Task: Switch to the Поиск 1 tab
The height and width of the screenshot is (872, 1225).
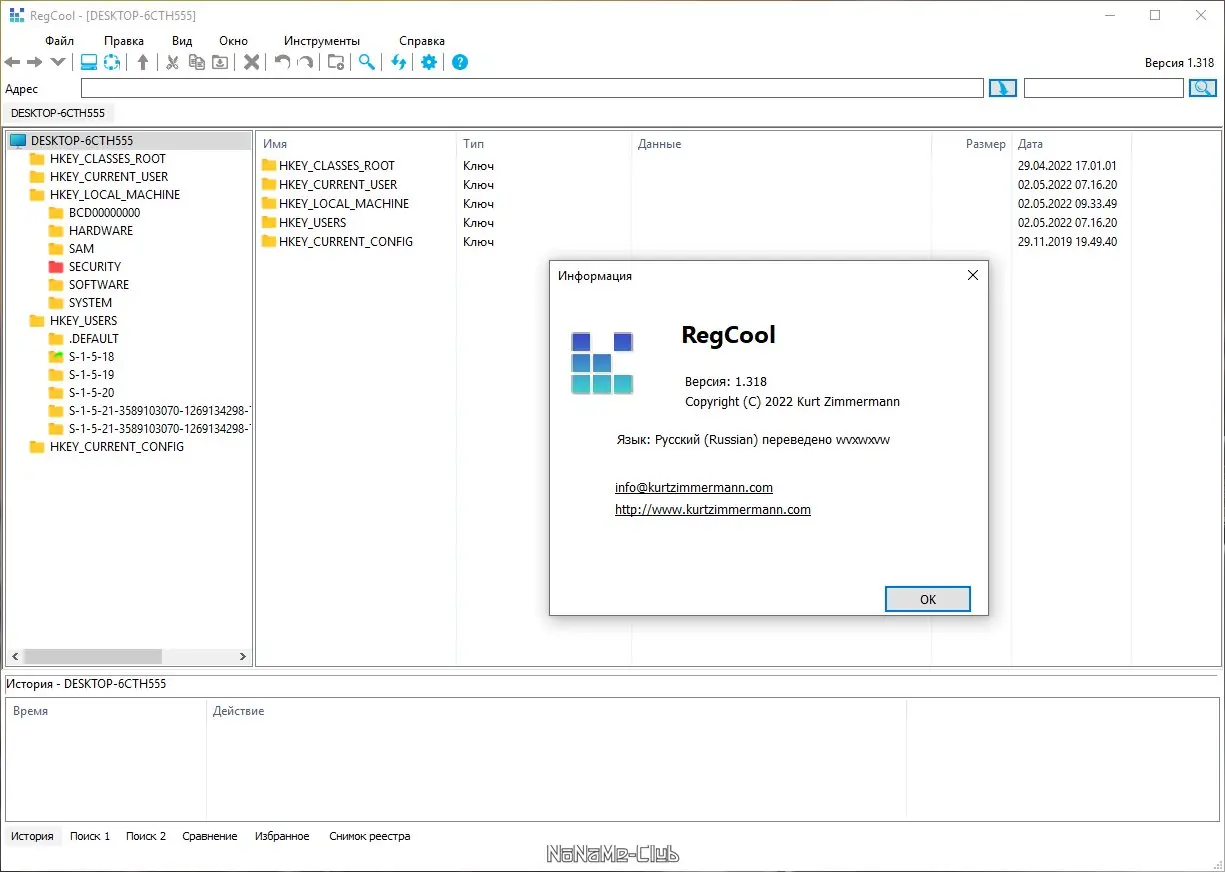Action: coord(90,836)
